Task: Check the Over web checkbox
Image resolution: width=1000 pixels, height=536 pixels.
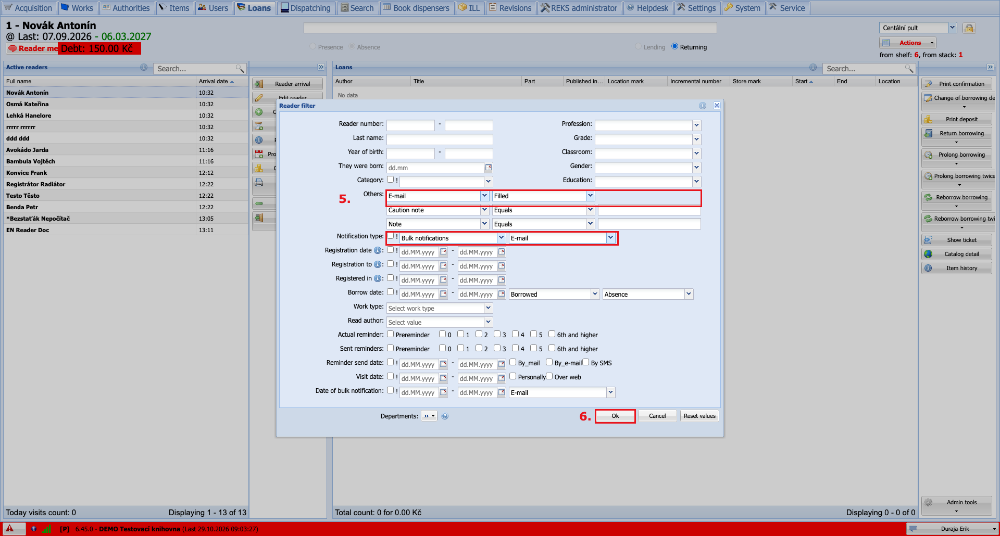Action: click(x=548, y=376)
